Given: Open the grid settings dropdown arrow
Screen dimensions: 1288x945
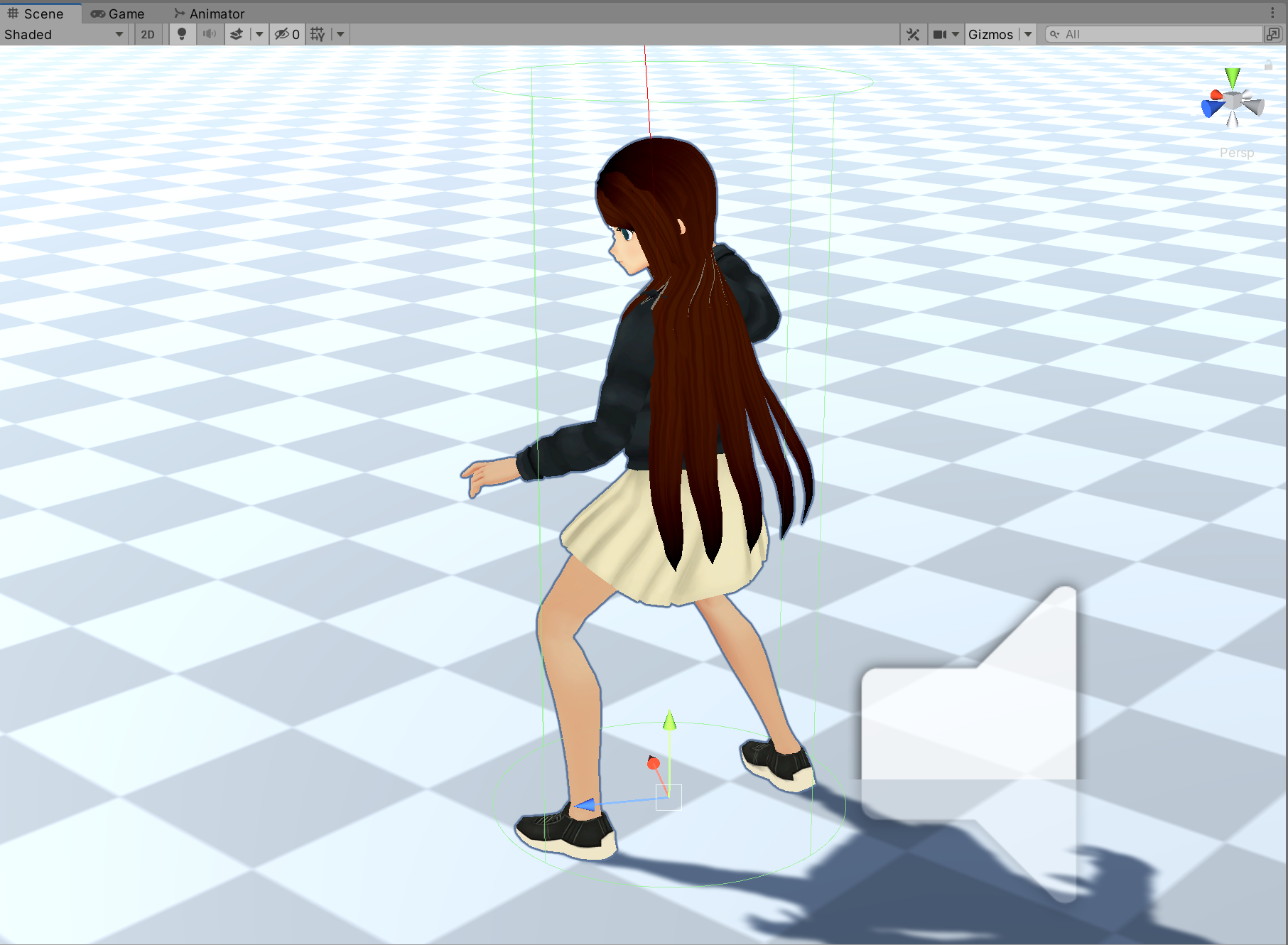Looking at the screenshot, I should tap(340, 34).
